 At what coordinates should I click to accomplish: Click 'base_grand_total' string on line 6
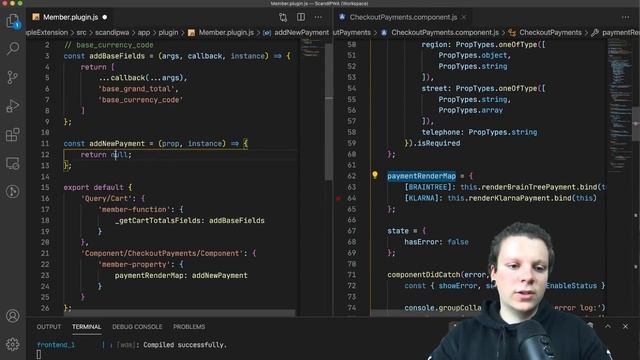[x=137, y=89]
